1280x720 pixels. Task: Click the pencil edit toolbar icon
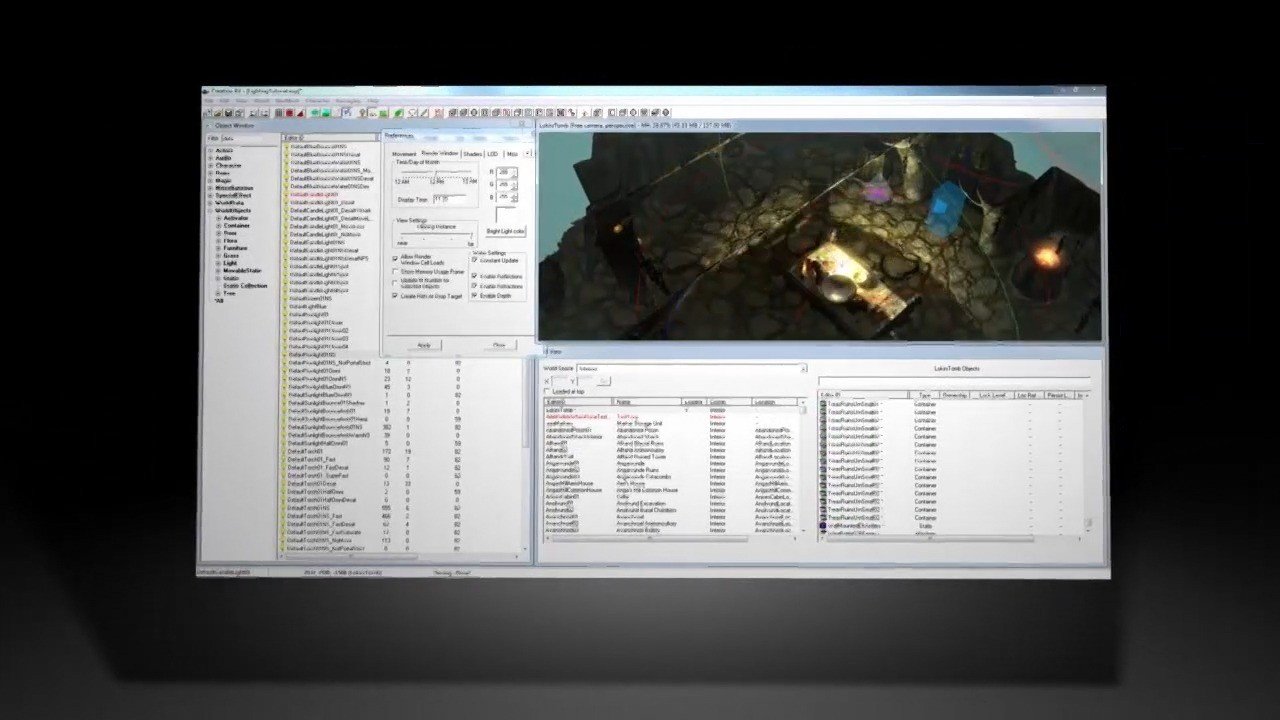424,113
